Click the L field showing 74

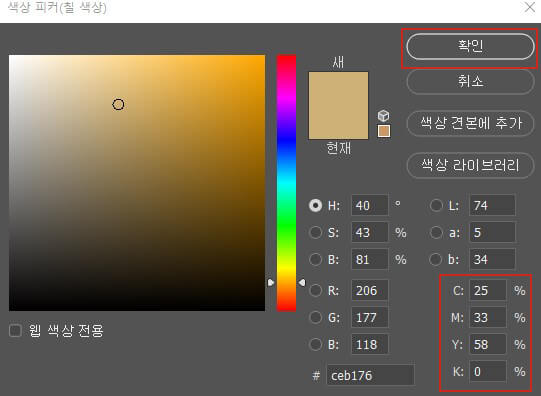(492, 206)
